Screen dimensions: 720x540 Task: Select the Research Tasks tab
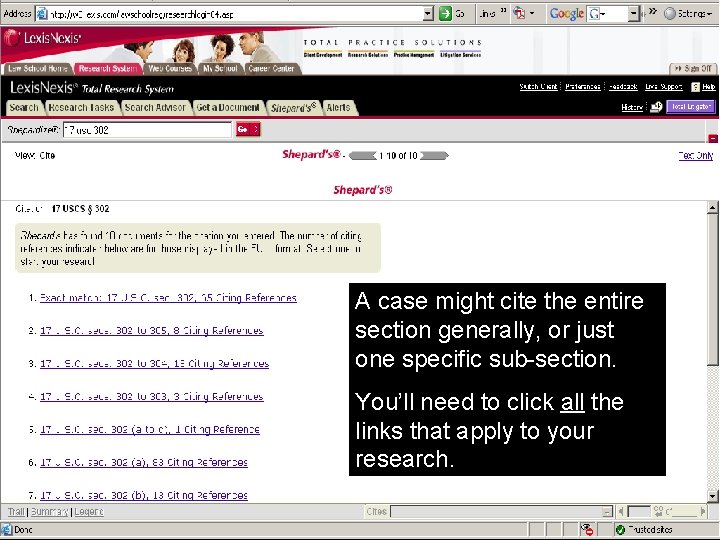pos(81,107)
